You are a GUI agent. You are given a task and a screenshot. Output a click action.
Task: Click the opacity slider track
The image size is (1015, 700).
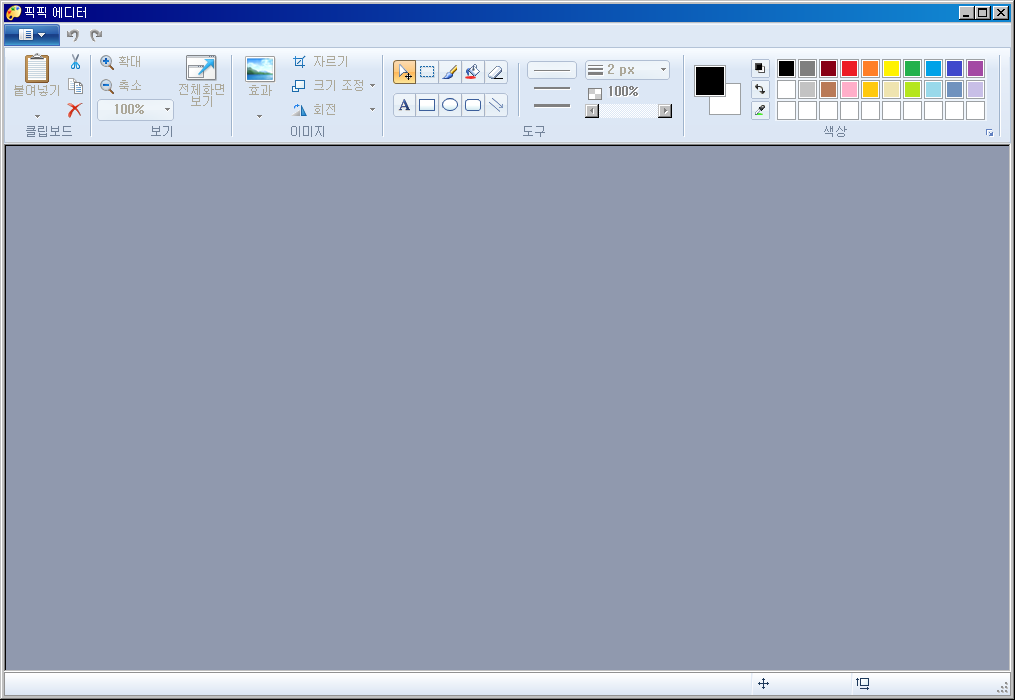pos(629,111)
